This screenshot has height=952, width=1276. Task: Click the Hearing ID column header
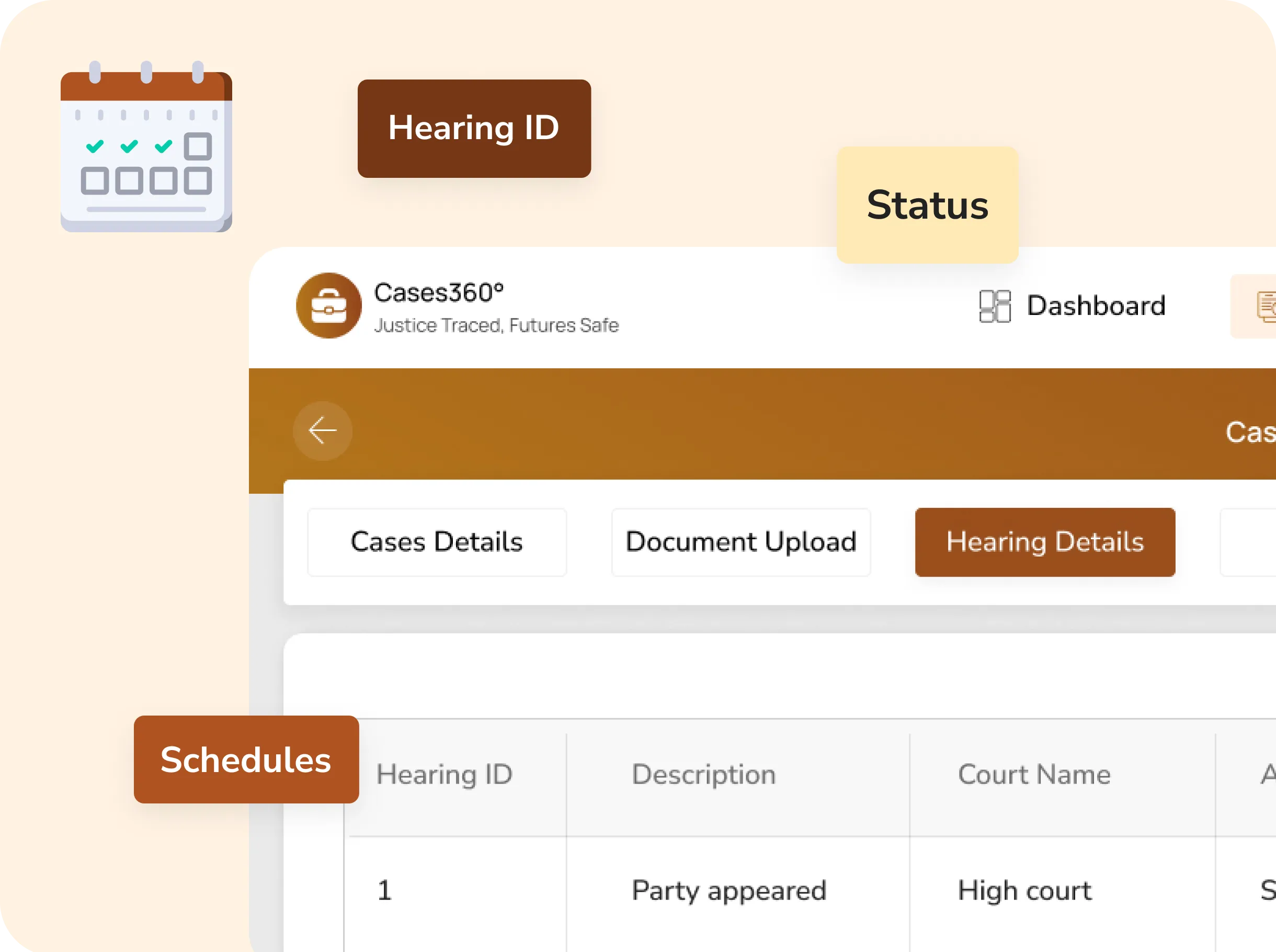point(444,775)
